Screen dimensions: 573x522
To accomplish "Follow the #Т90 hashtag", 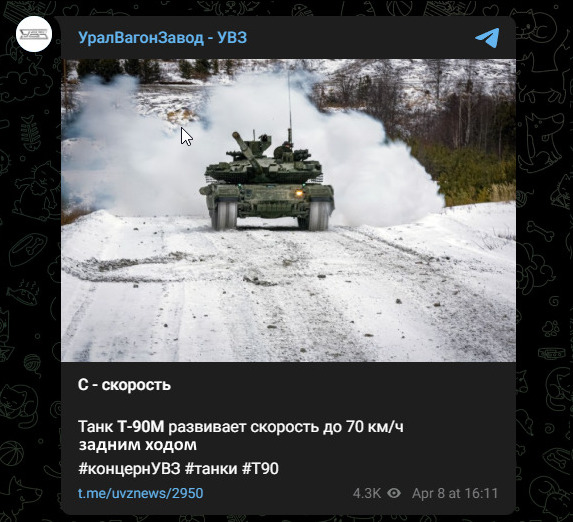I will tap(261, 469).
